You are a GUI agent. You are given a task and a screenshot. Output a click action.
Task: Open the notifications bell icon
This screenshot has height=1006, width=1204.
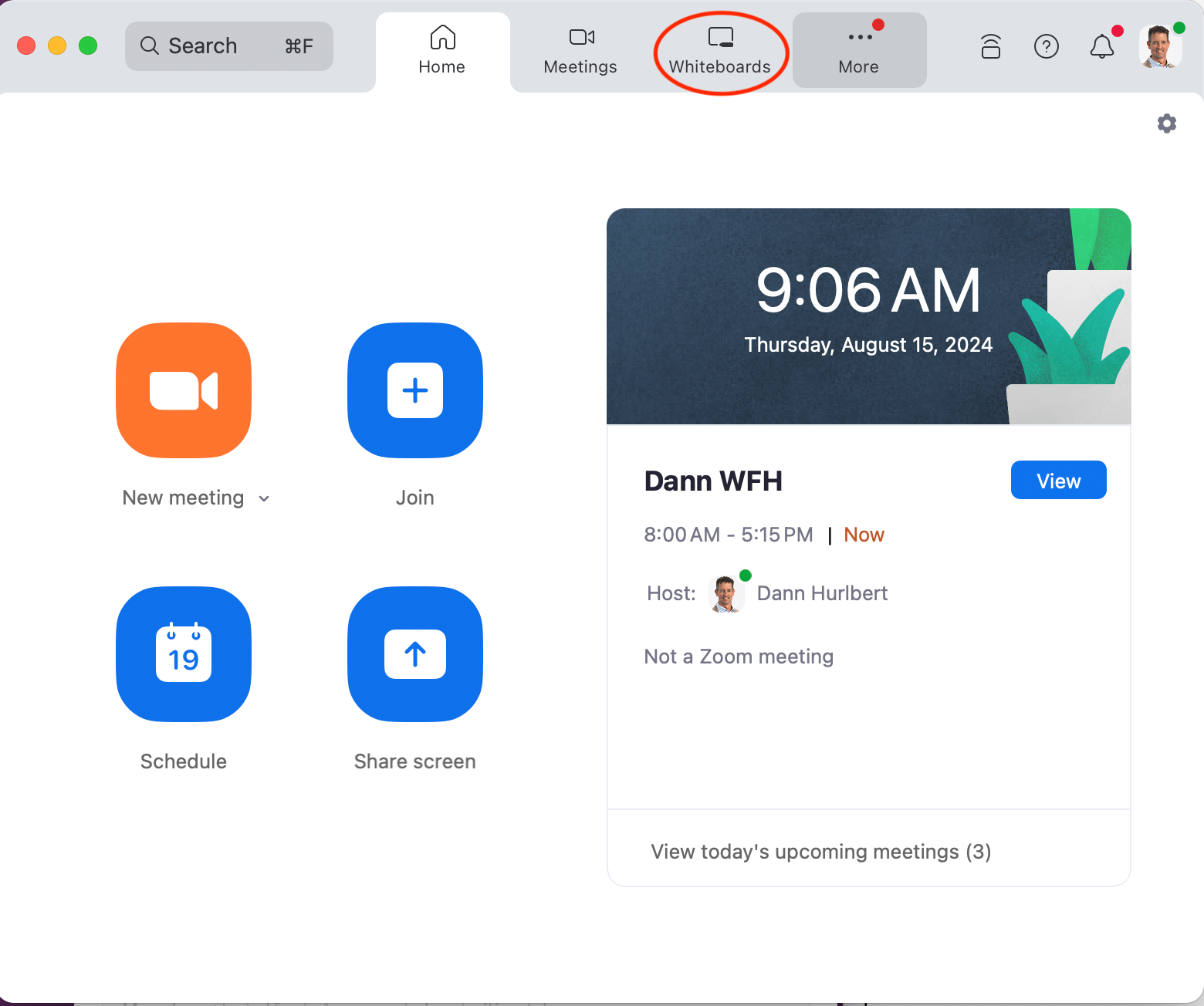(1102, 46)
